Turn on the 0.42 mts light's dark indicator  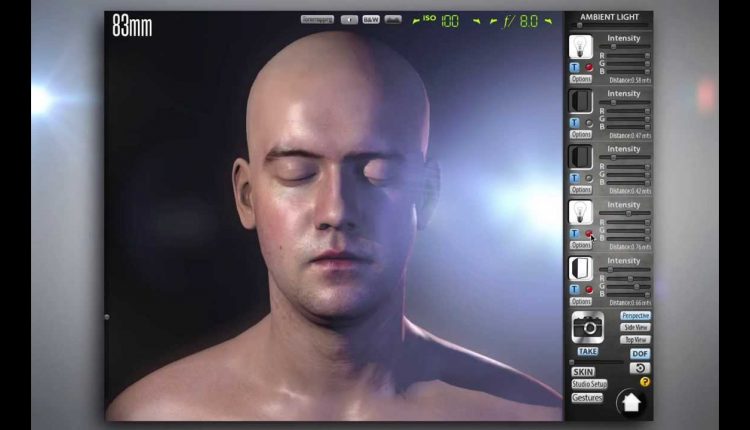pyautogui.click(x=589, y=178)
